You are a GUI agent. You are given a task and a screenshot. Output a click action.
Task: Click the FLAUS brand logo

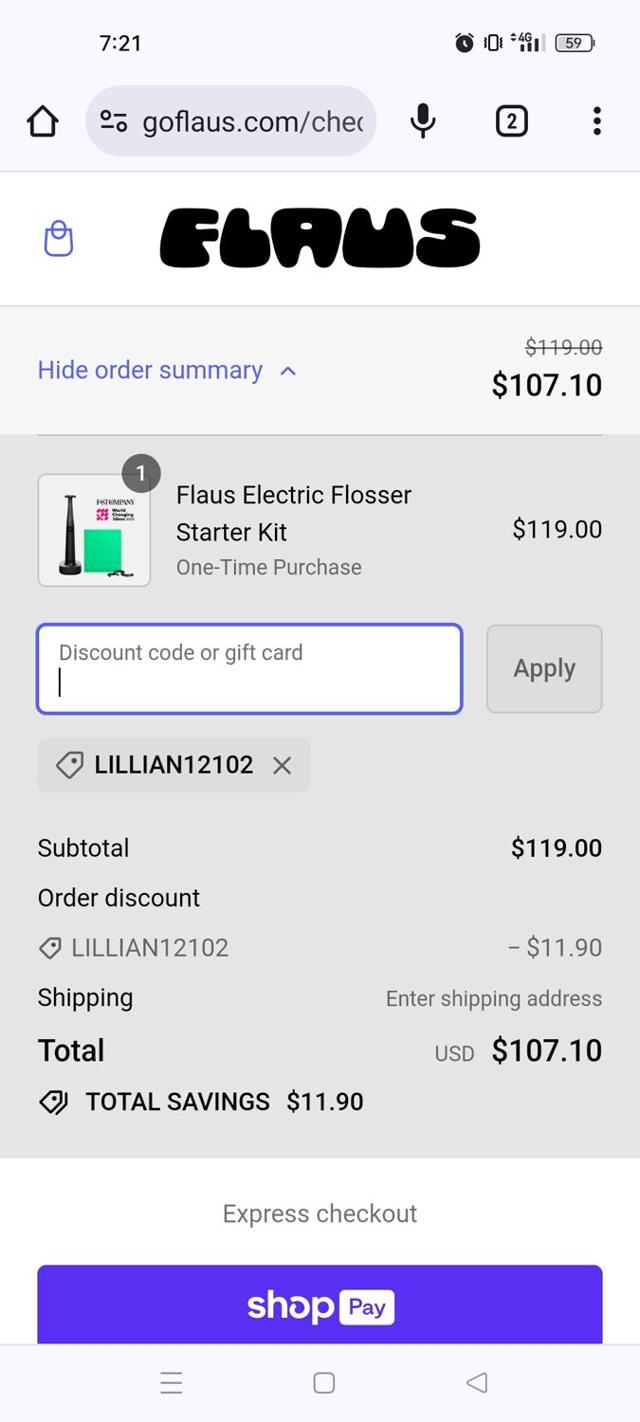(x=320, y=239)
